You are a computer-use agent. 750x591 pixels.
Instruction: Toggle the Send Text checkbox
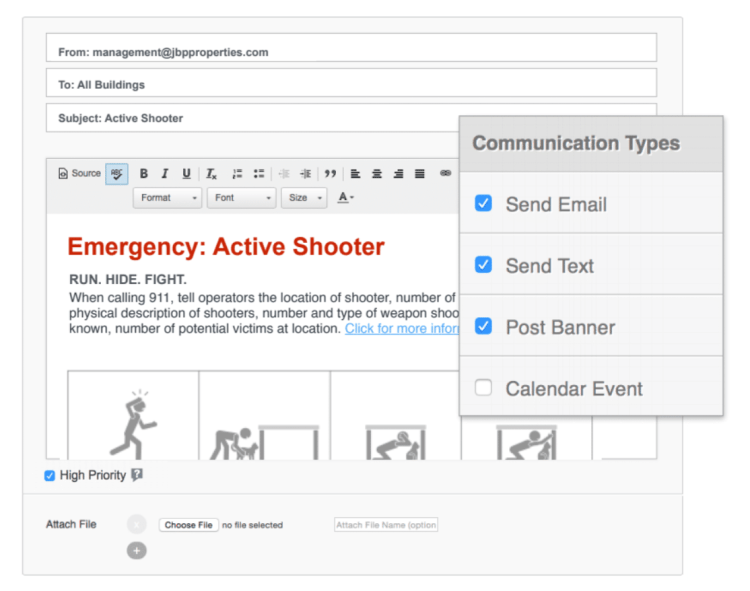click(483, 265)
